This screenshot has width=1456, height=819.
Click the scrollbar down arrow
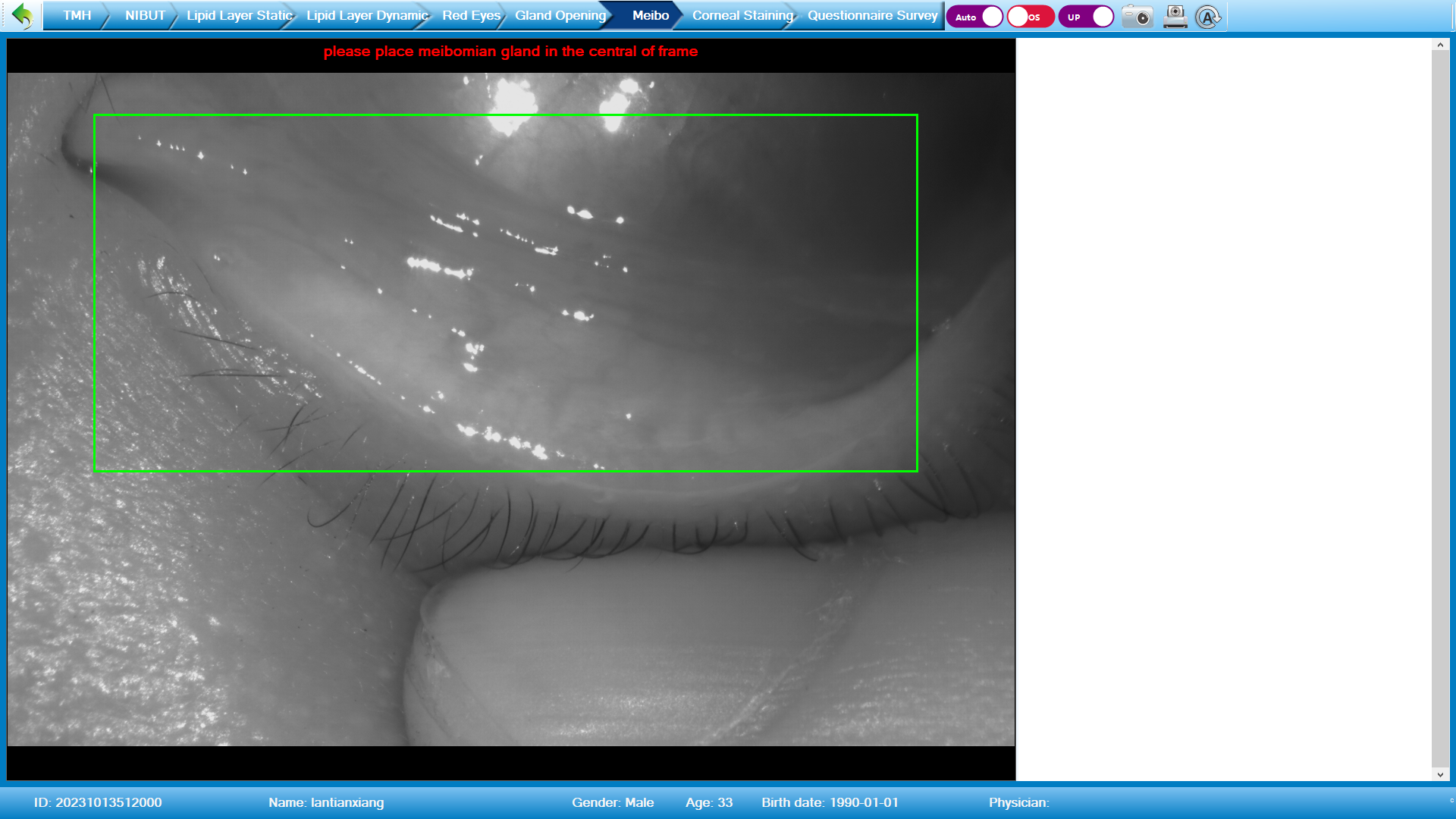1439,774
